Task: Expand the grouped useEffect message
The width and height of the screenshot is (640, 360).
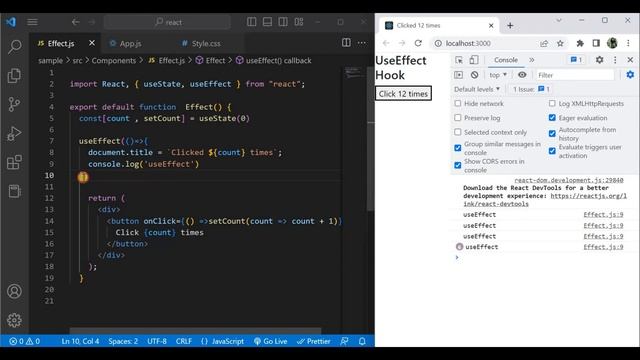Action: pyautogui.click(x=459, y=247)
